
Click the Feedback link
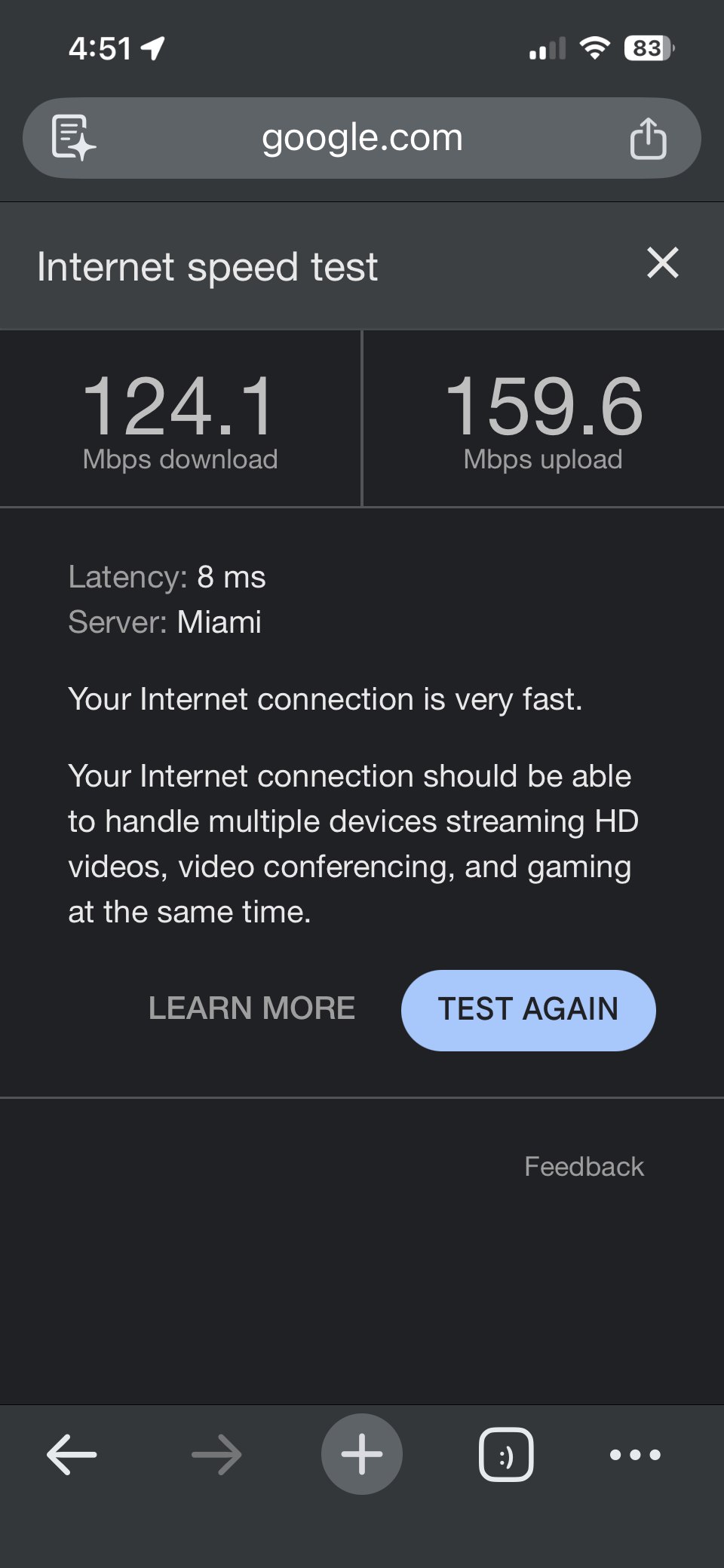[x=584, y=1167]
